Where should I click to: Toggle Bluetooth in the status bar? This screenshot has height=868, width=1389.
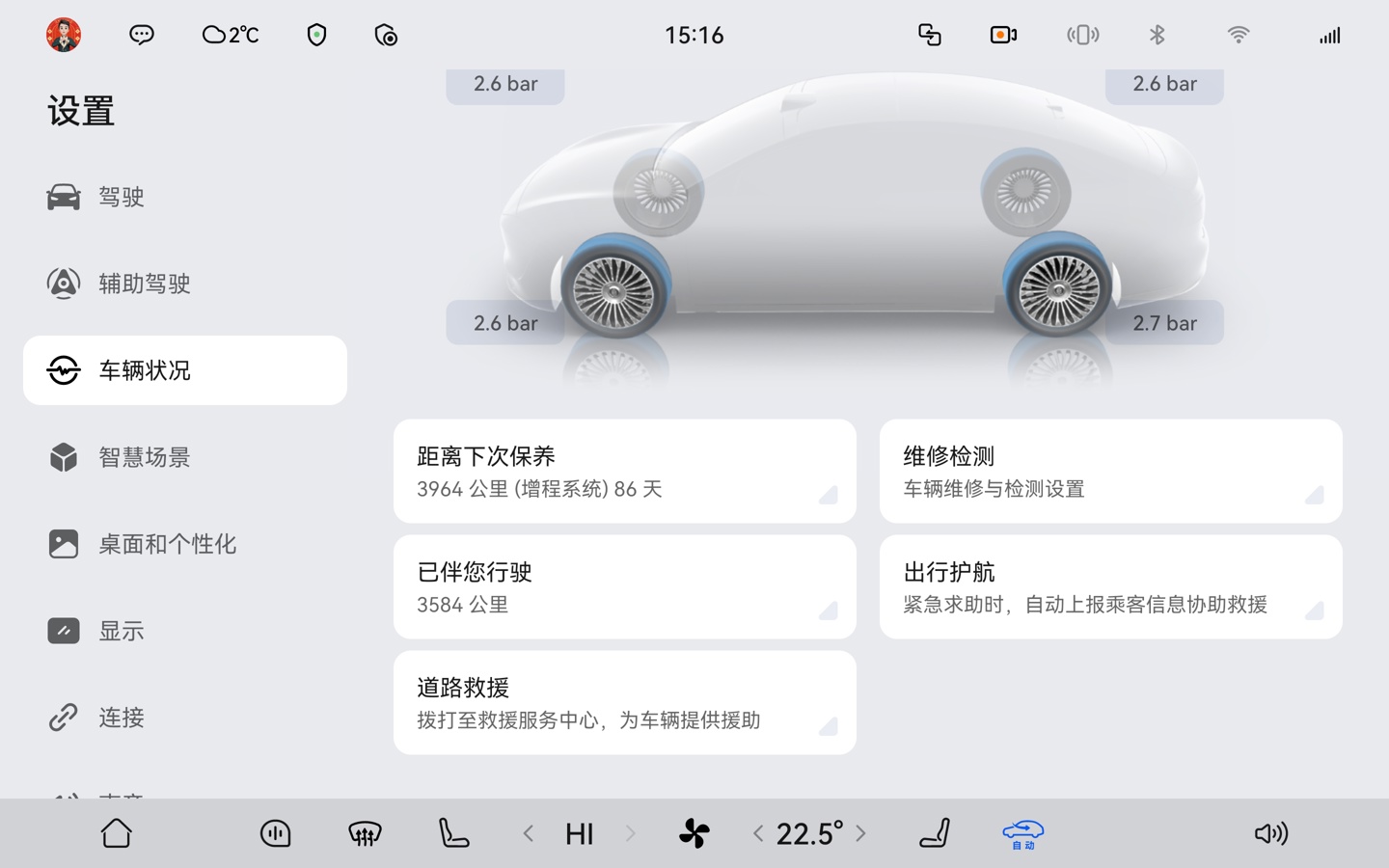(1157, 35)
